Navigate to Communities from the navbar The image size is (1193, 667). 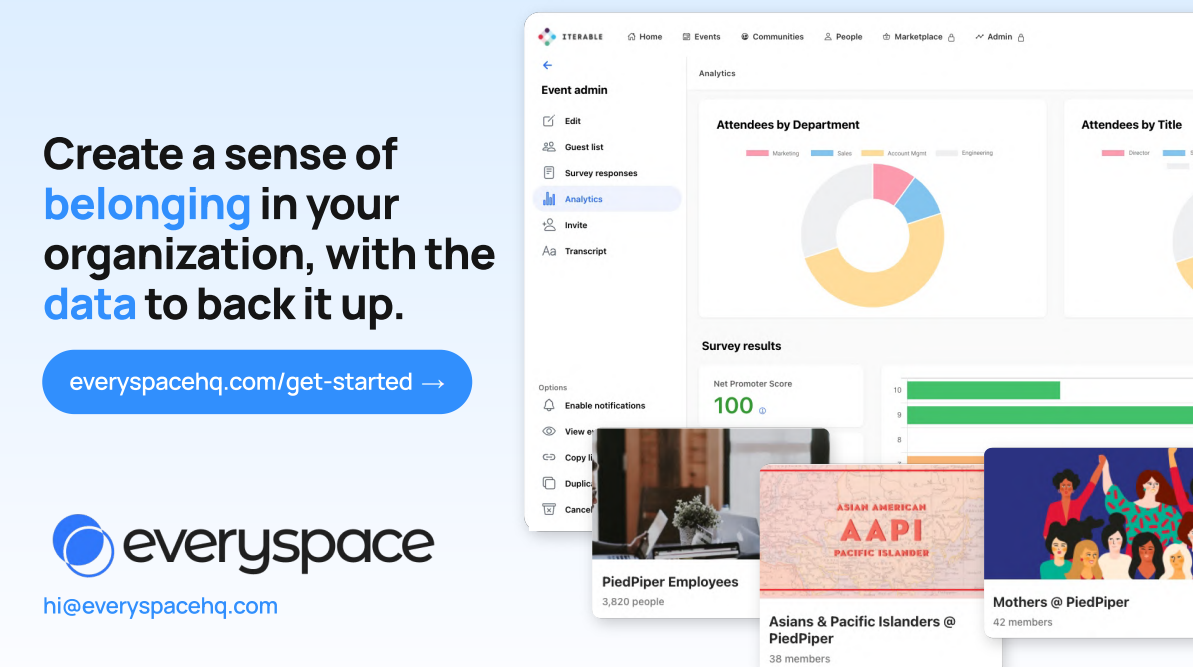[772, 36]
